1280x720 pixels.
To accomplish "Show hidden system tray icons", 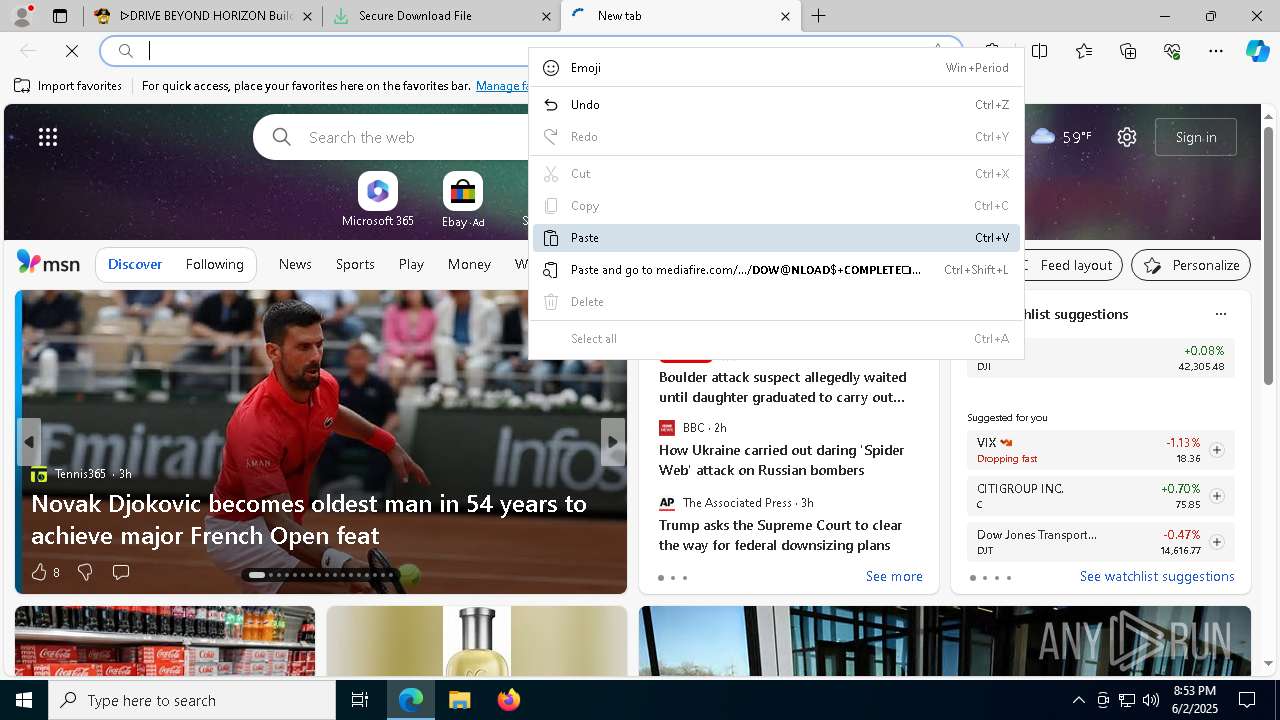I will click(x=1078, y=700).
